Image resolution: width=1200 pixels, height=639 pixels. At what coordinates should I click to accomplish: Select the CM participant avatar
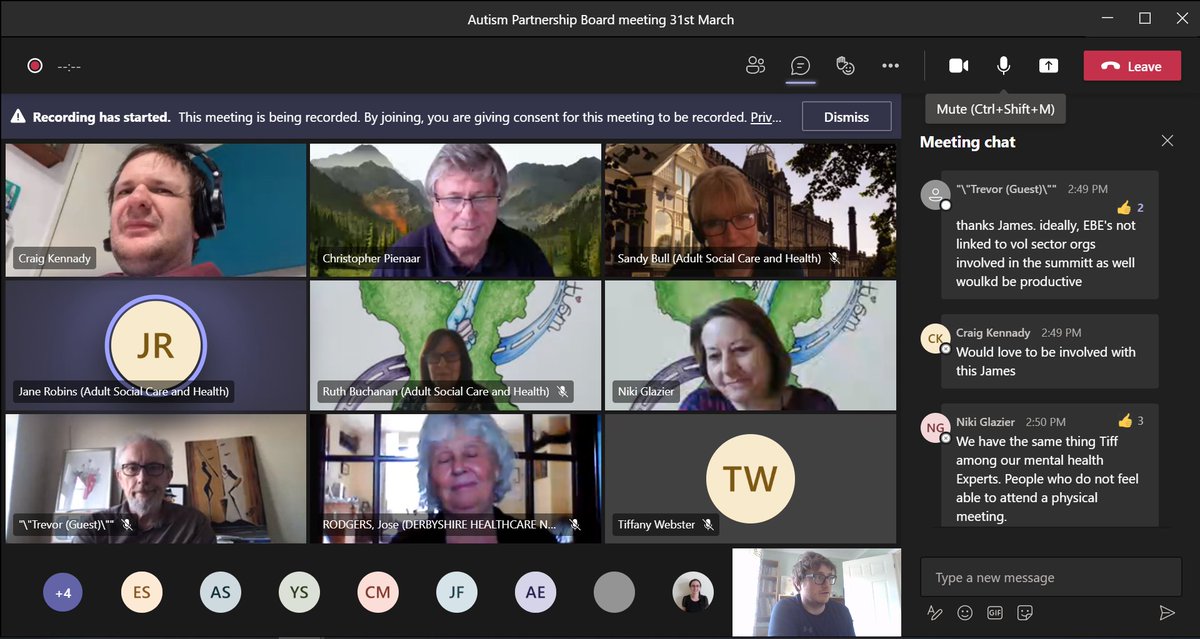click(378, 592)
